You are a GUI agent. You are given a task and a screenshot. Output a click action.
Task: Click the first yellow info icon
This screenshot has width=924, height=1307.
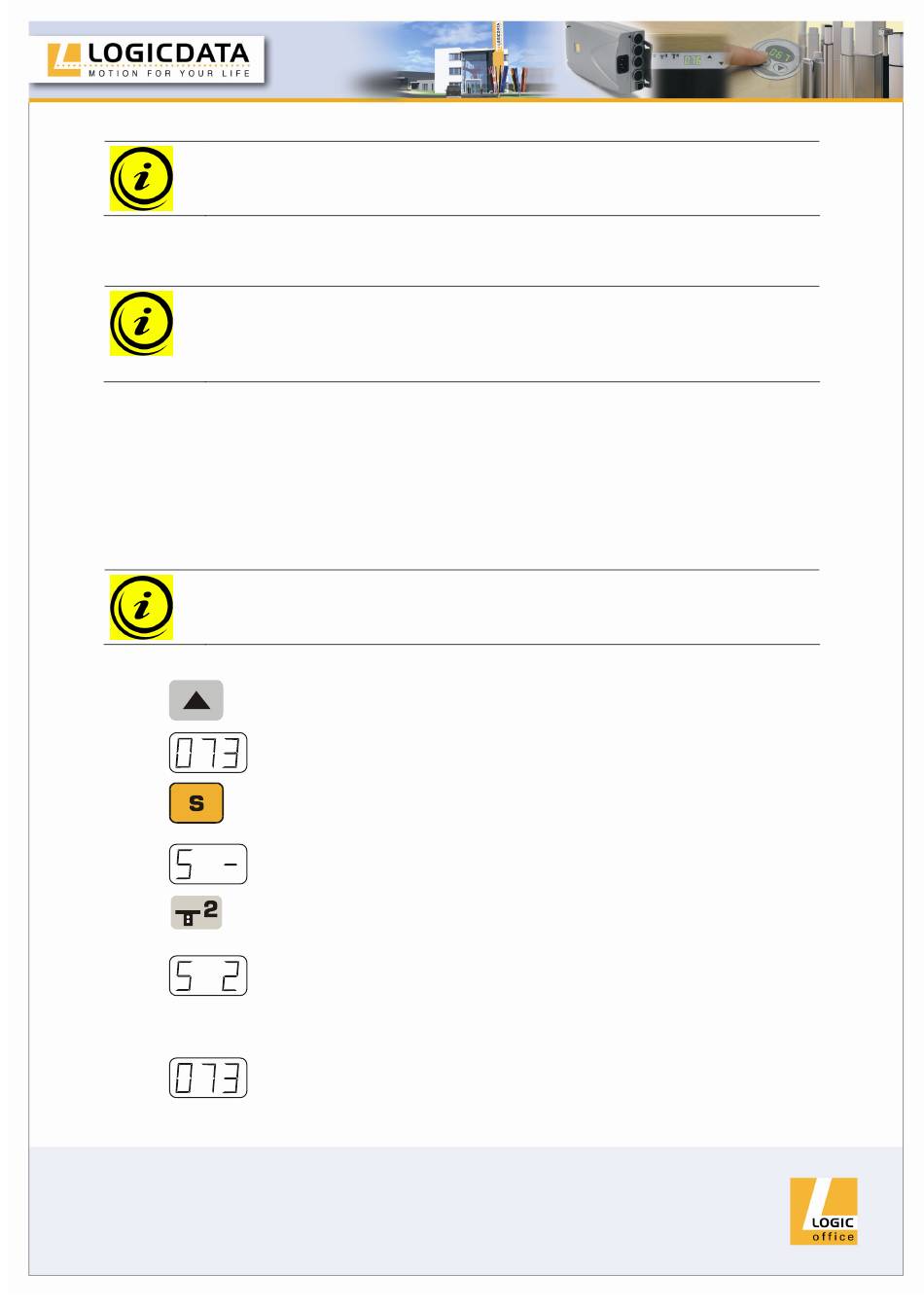(141, 179)
